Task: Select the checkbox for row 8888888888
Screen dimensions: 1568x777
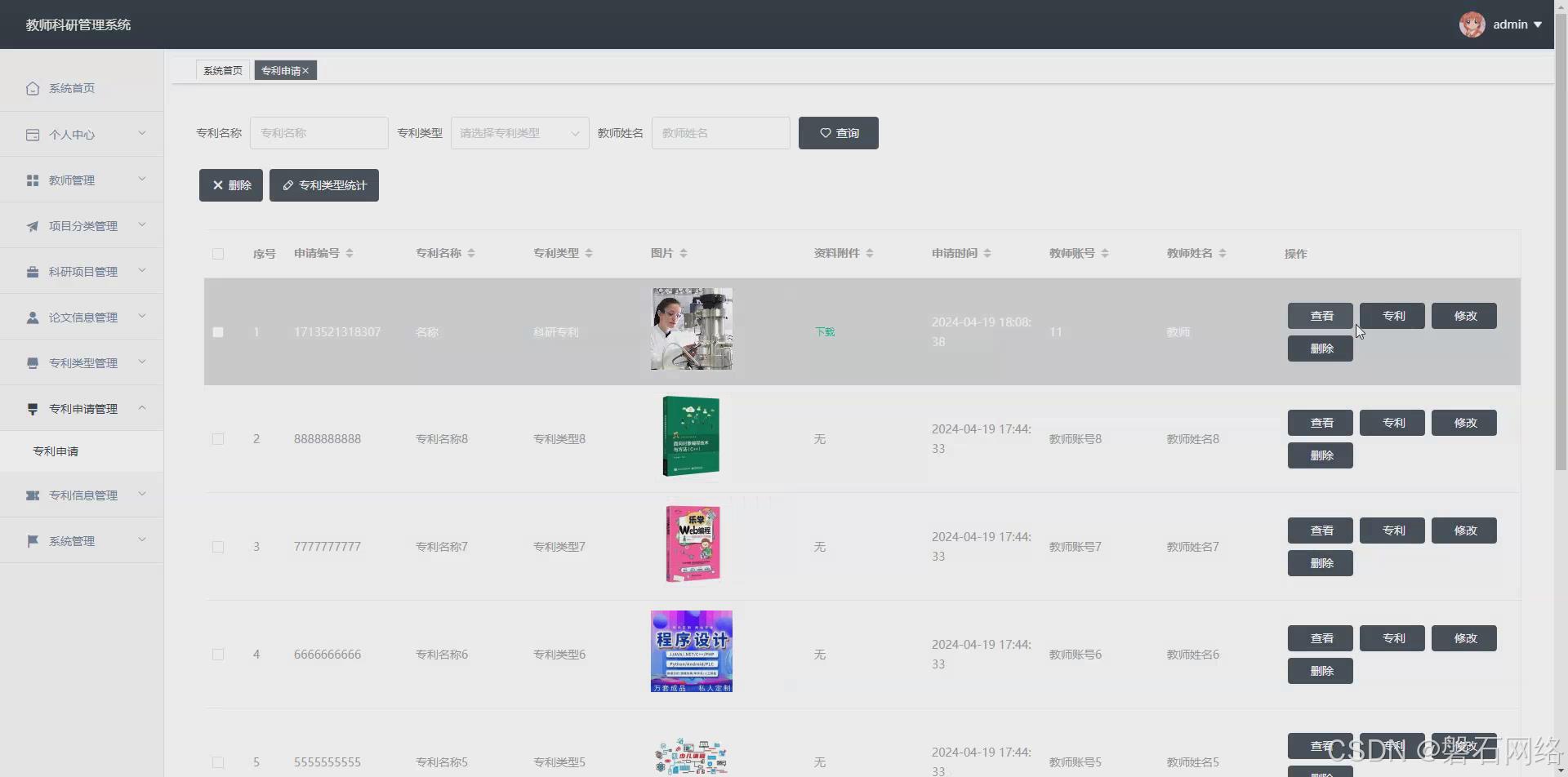Action: point(218,439)
